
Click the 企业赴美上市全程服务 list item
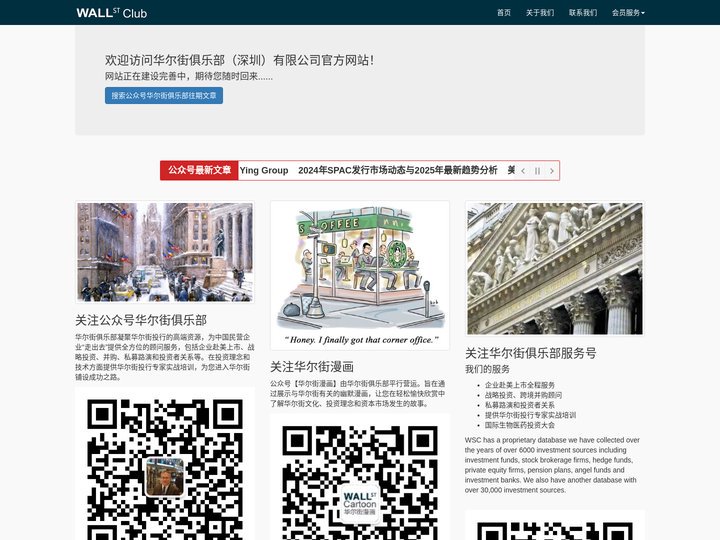coord(520,385)
